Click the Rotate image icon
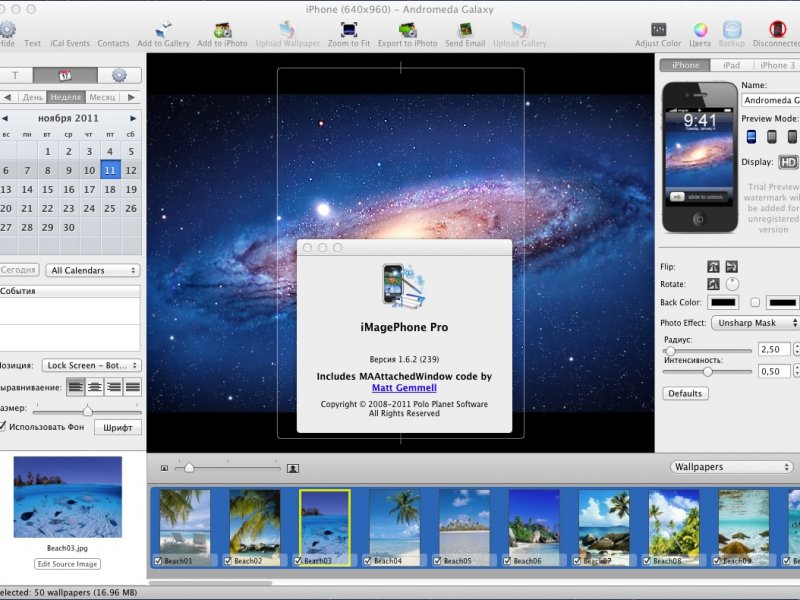 (x=713, y=284)
